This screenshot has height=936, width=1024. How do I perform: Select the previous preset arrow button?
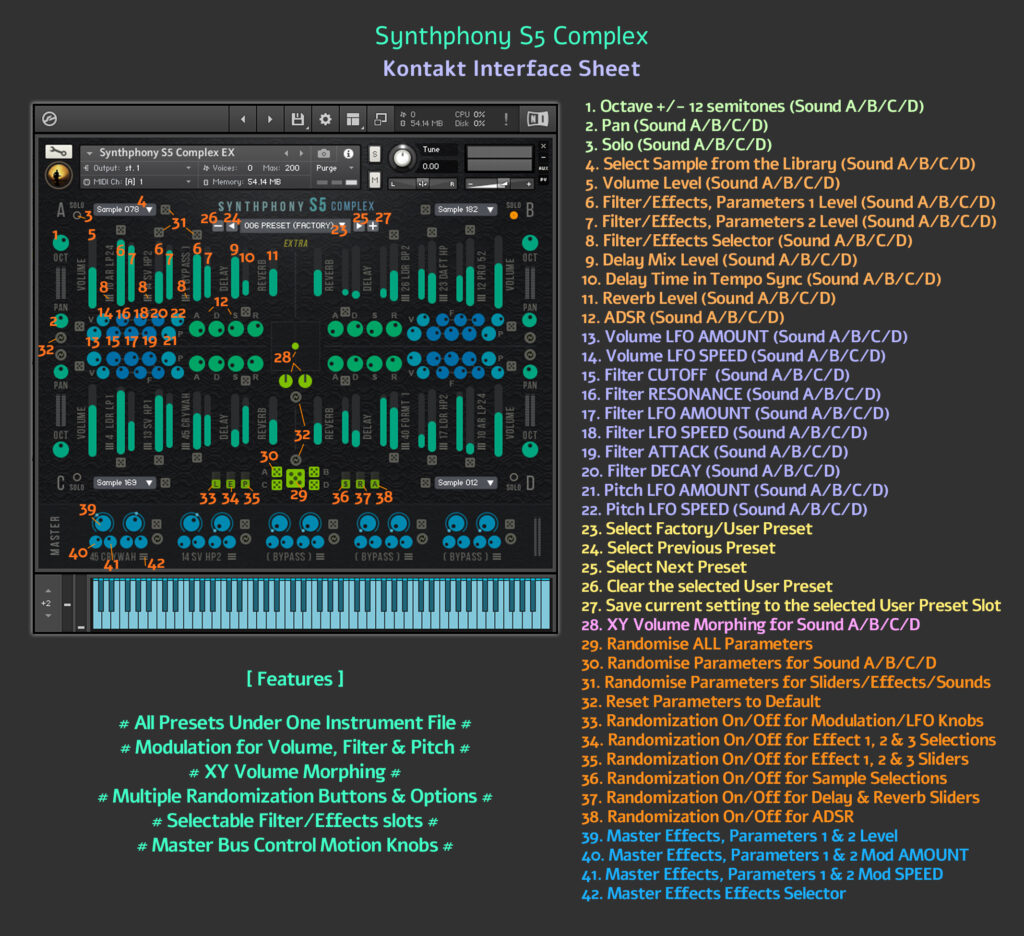232,226
